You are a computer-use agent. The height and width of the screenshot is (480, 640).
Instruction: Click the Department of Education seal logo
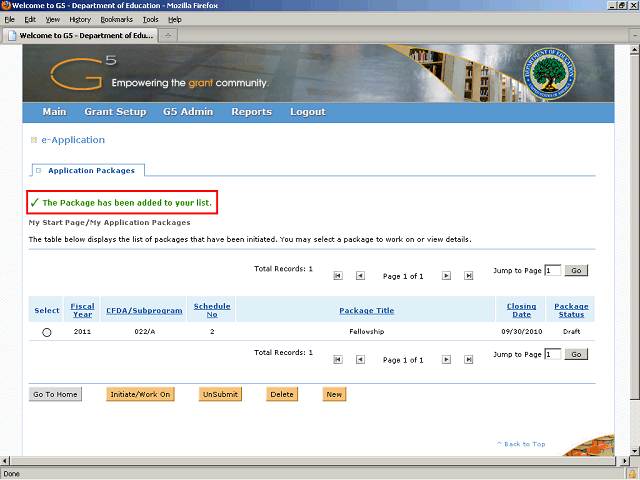coord(549,73)
